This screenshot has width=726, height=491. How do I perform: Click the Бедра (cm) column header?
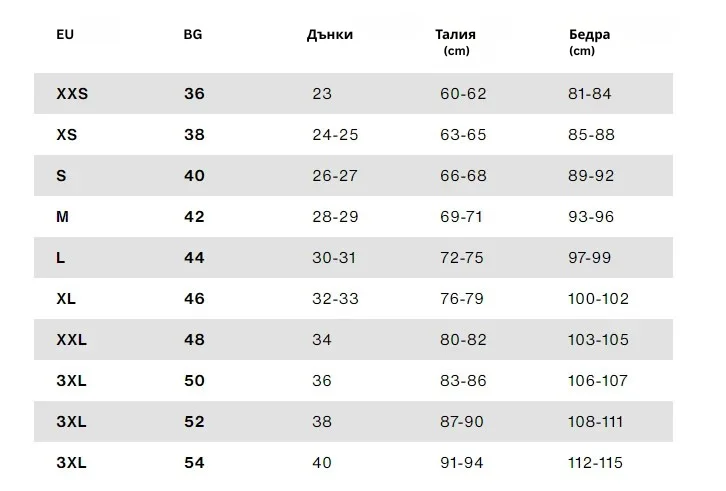tap(589, 41)
